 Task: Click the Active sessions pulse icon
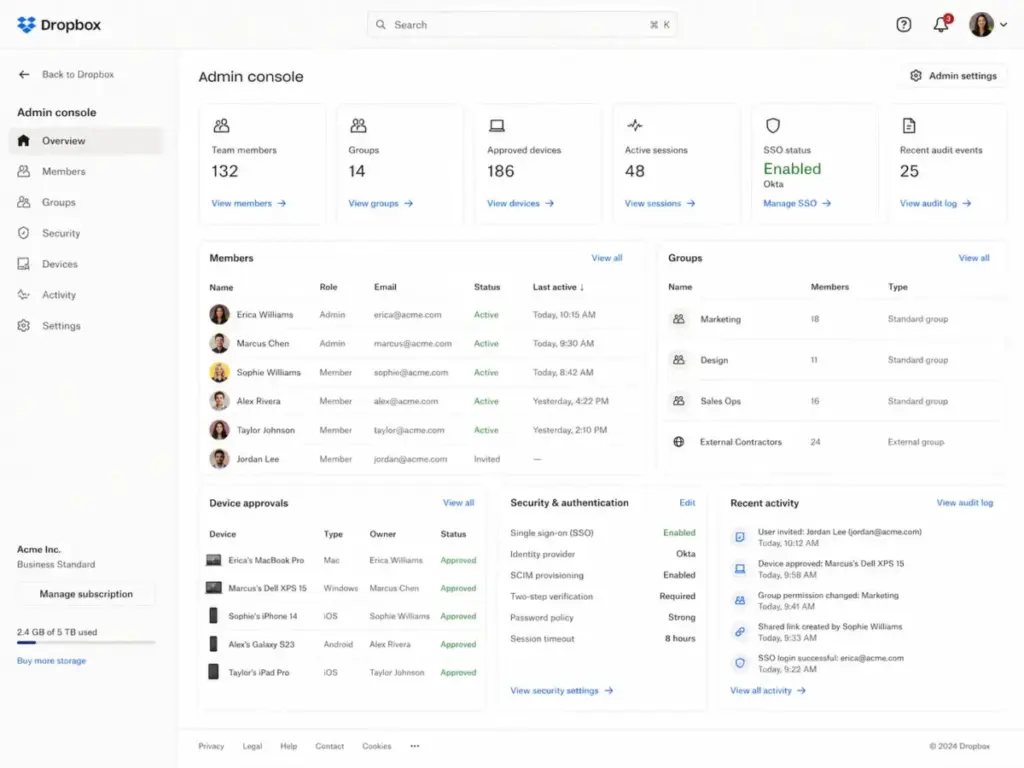[635, 125]
